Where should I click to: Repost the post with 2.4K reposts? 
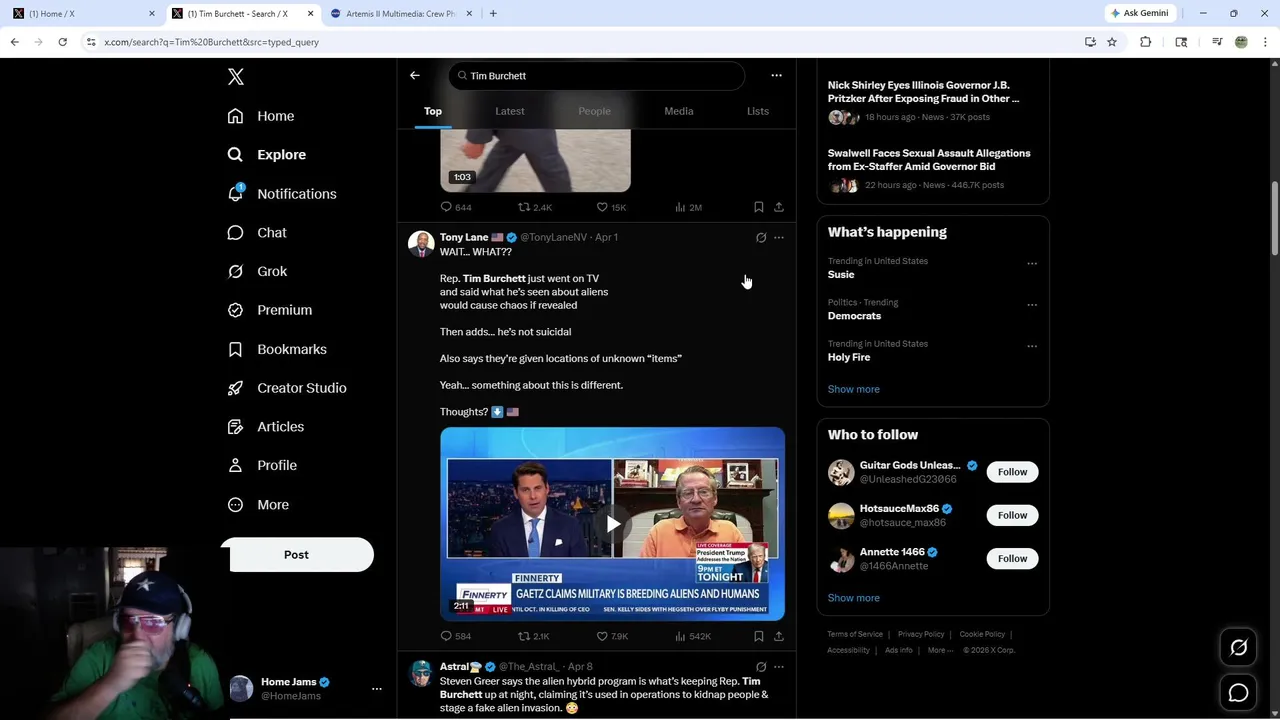(535, 207)
